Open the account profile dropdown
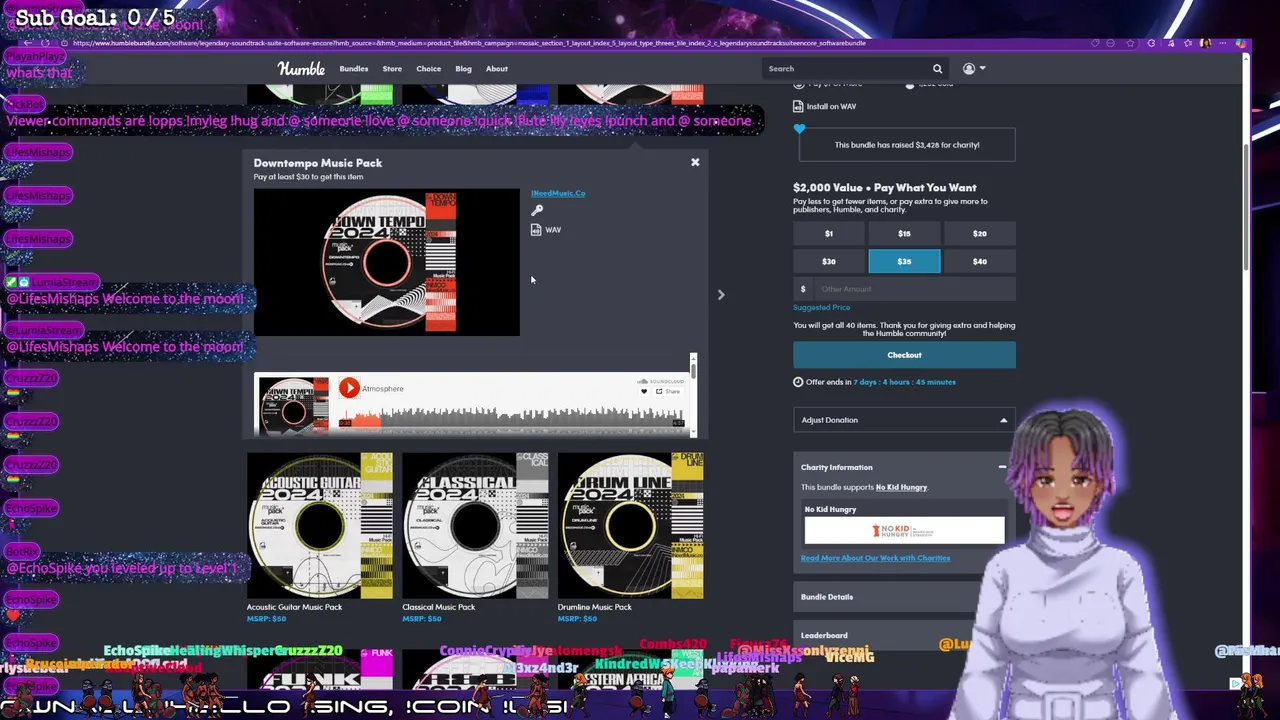This screenshot has width=1280, height=720. point(974,69)
